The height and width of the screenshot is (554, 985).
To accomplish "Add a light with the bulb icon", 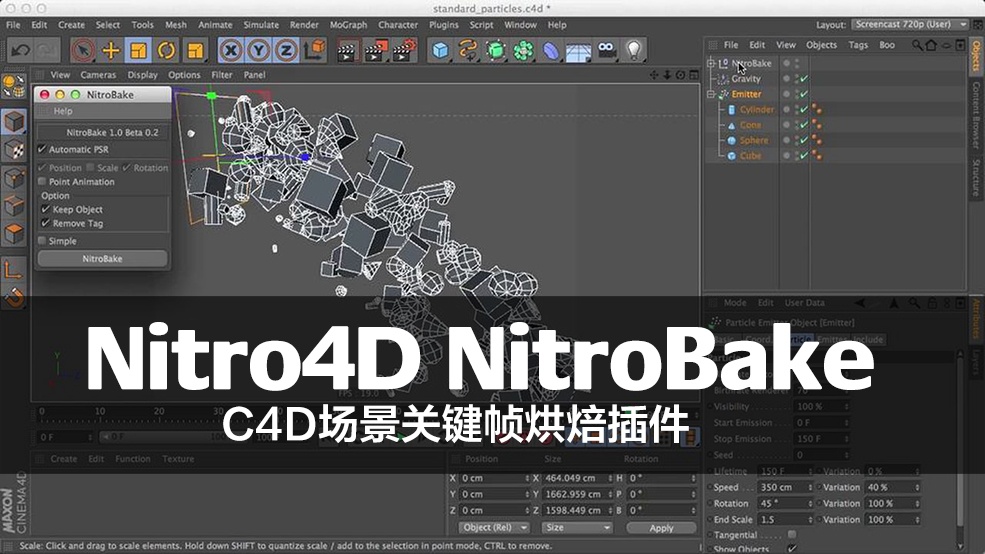I will point(634,50).
